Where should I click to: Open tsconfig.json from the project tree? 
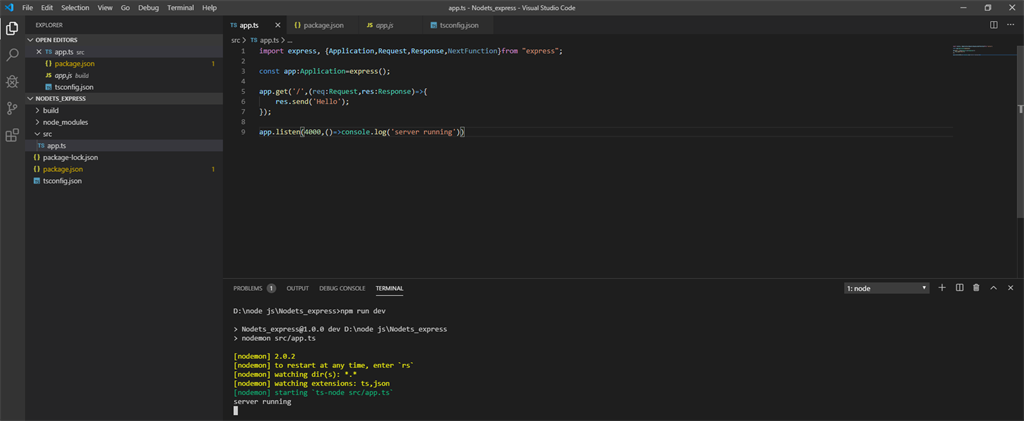click(x=62, y=181)
